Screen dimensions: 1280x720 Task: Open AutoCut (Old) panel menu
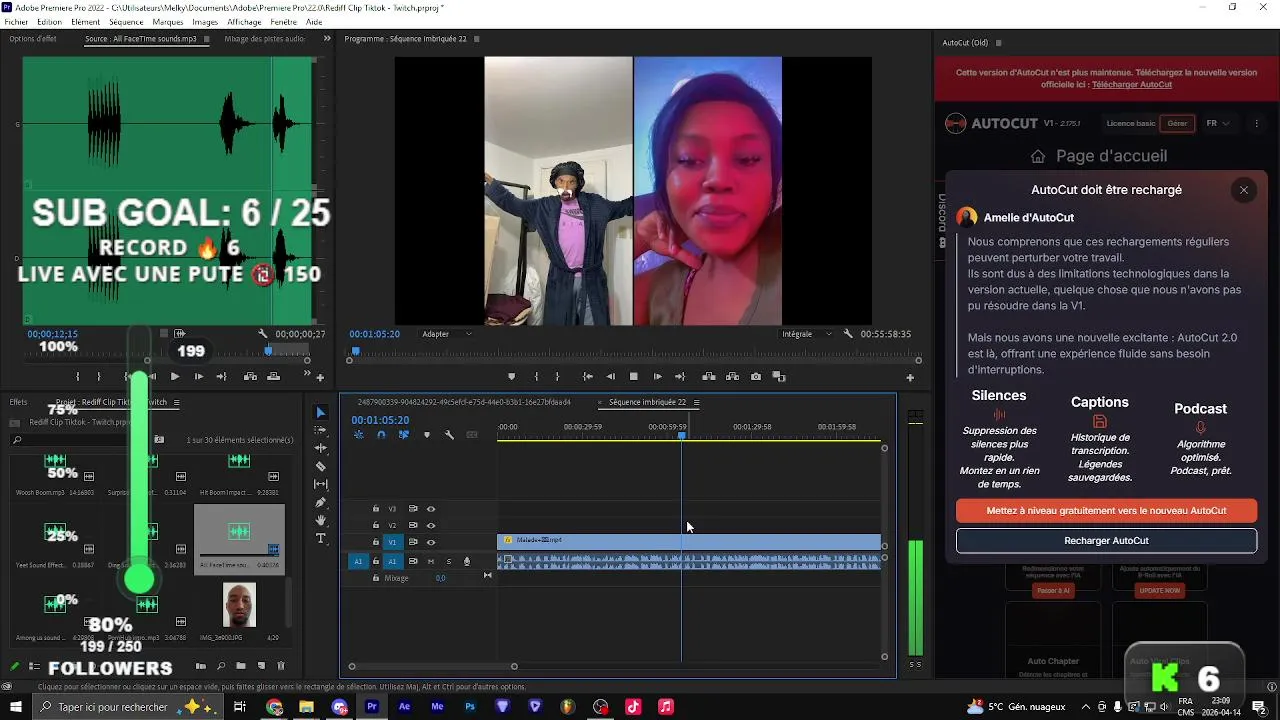tap(998, 43)
